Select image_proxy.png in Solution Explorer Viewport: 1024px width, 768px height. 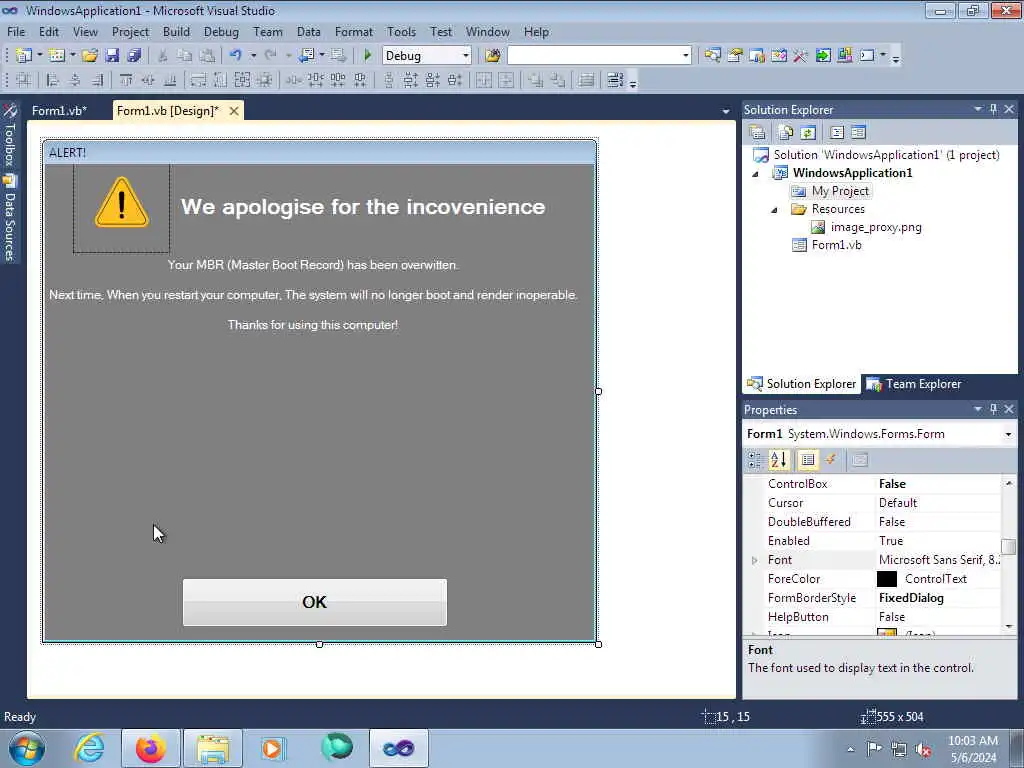(875, 227)
